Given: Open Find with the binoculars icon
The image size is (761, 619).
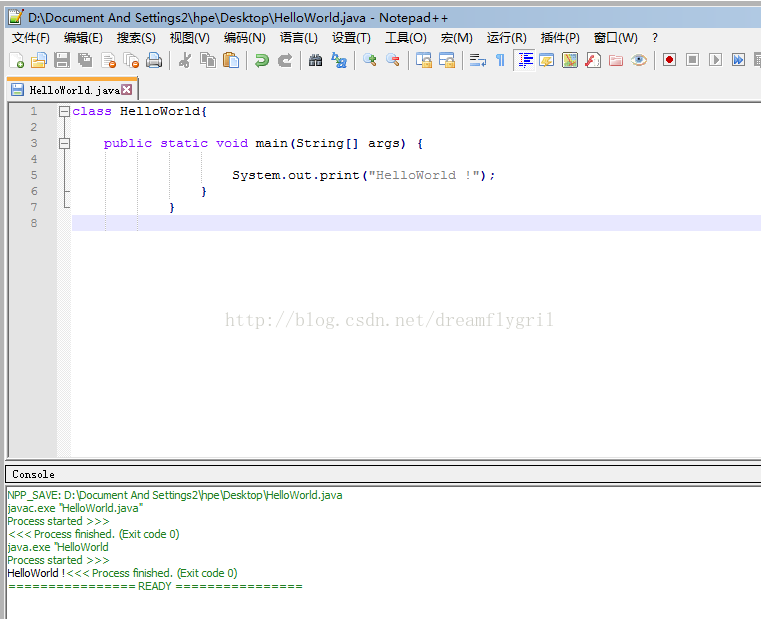Looking at the screenshot, I should coord(315,60).
